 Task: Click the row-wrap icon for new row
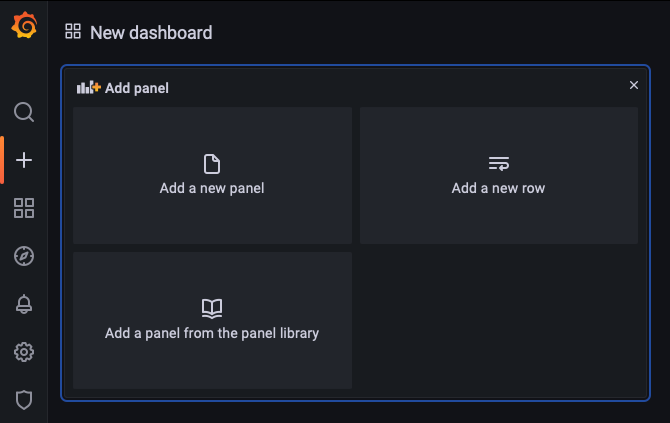[x=498, y=164]
